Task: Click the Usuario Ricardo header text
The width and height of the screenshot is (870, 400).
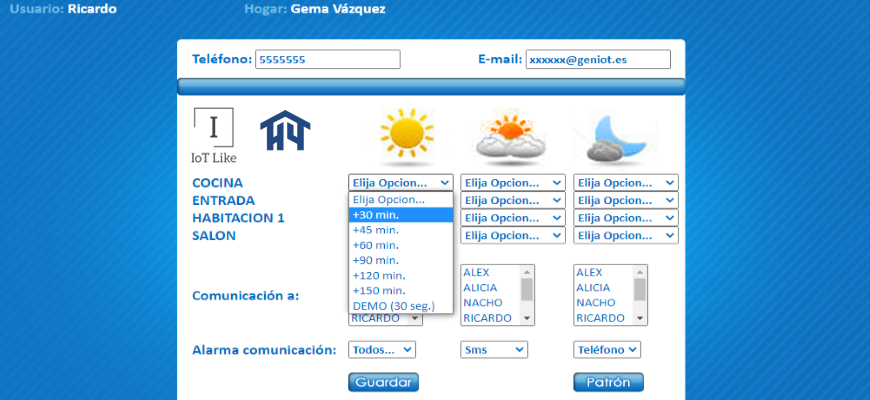Action: coord(64,9)
